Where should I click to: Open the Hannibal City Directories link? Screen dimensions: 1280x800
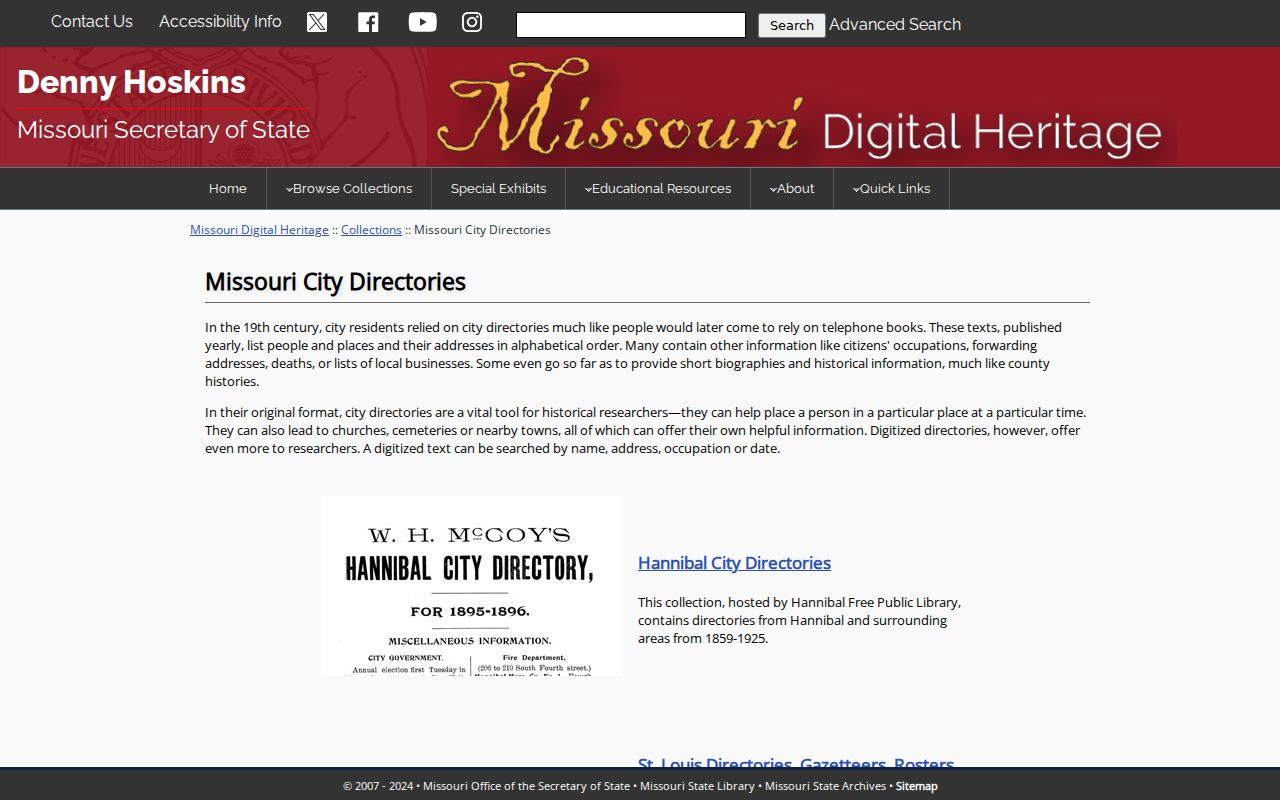pos(734,563)
